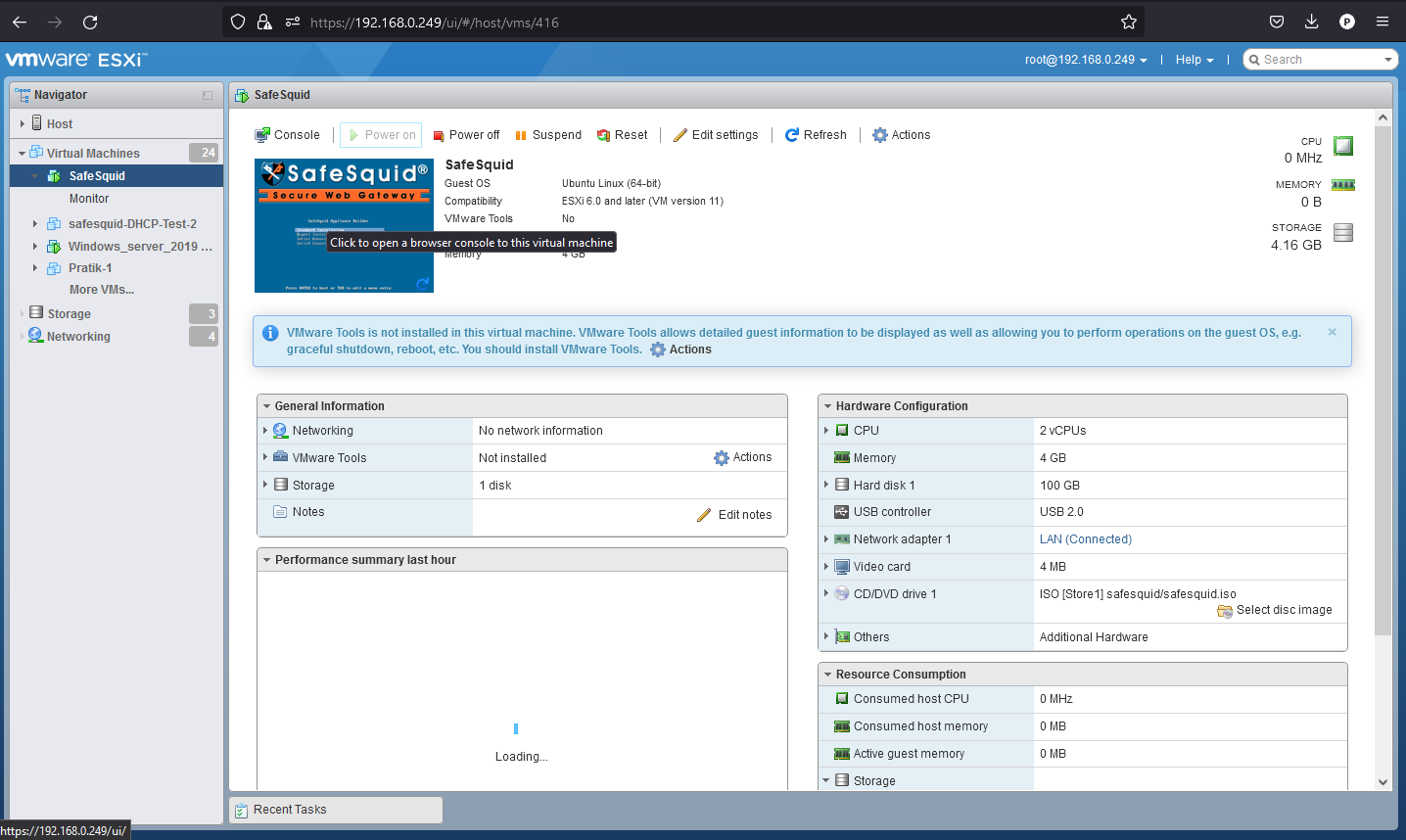Open Storage in the Navigator

(x=69, y=314)
